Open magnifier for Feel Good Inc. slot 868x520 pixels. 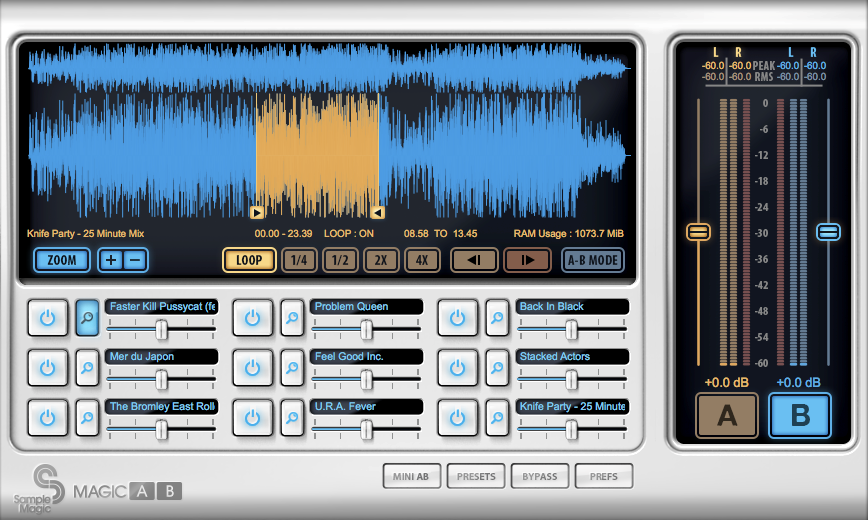[292, 368]
